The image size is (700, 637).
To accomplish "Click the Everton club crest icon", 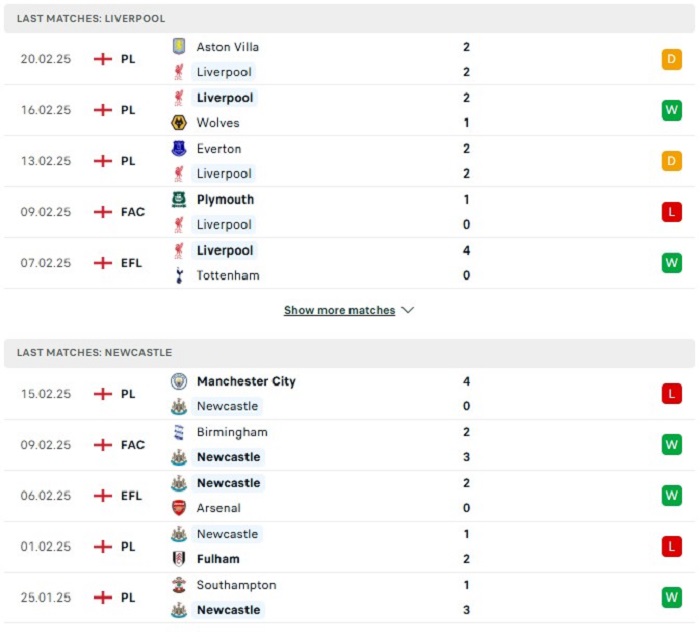I will pyautogui.click(x=179, y=148).
